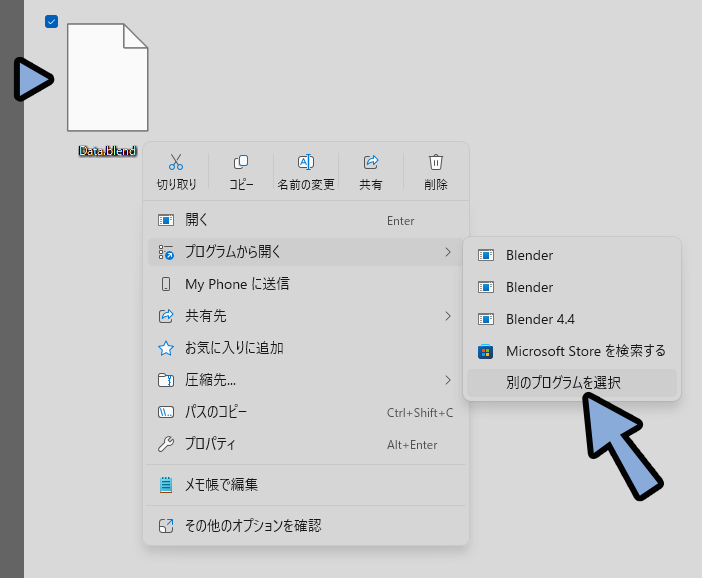Select the Data.blend file thumbnail

[107, 78]
